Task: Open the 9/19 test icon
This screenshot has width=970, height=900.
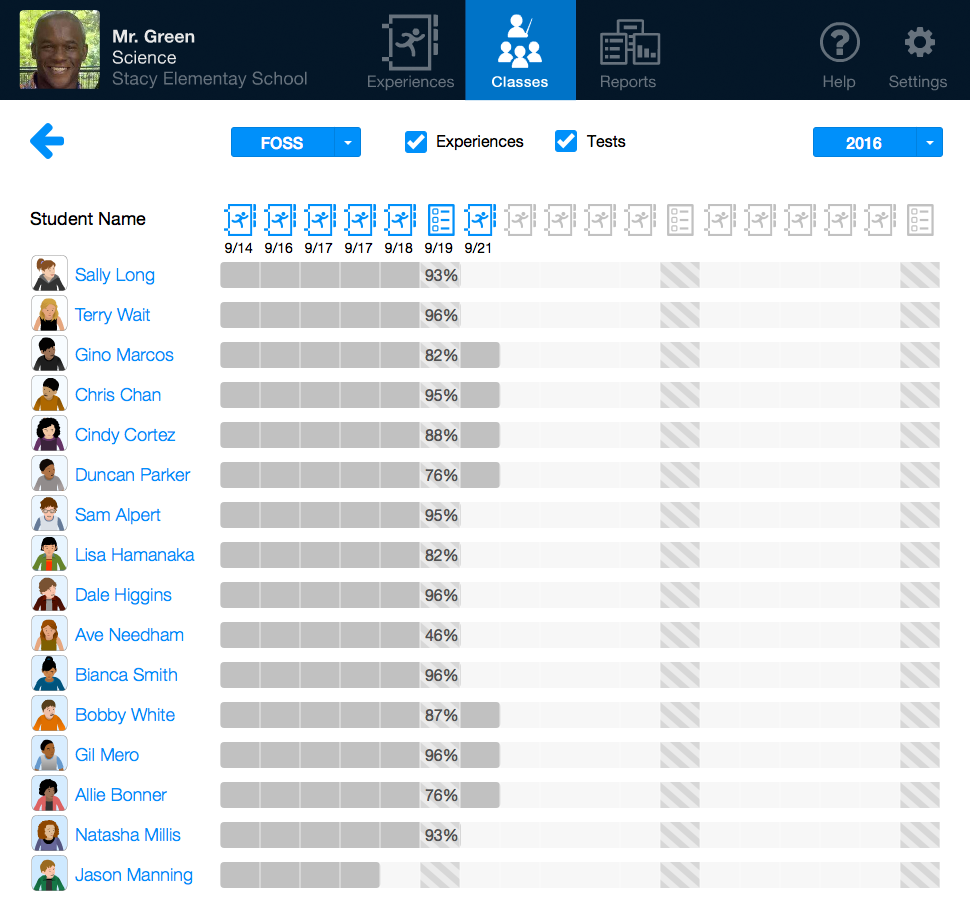Action: click(440, 220)
